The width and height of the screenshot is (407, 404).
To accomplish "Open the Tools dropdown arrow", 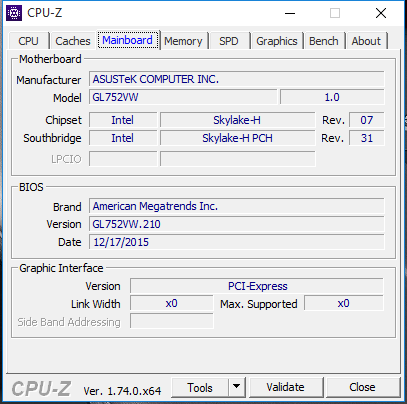I will point(237,387).
